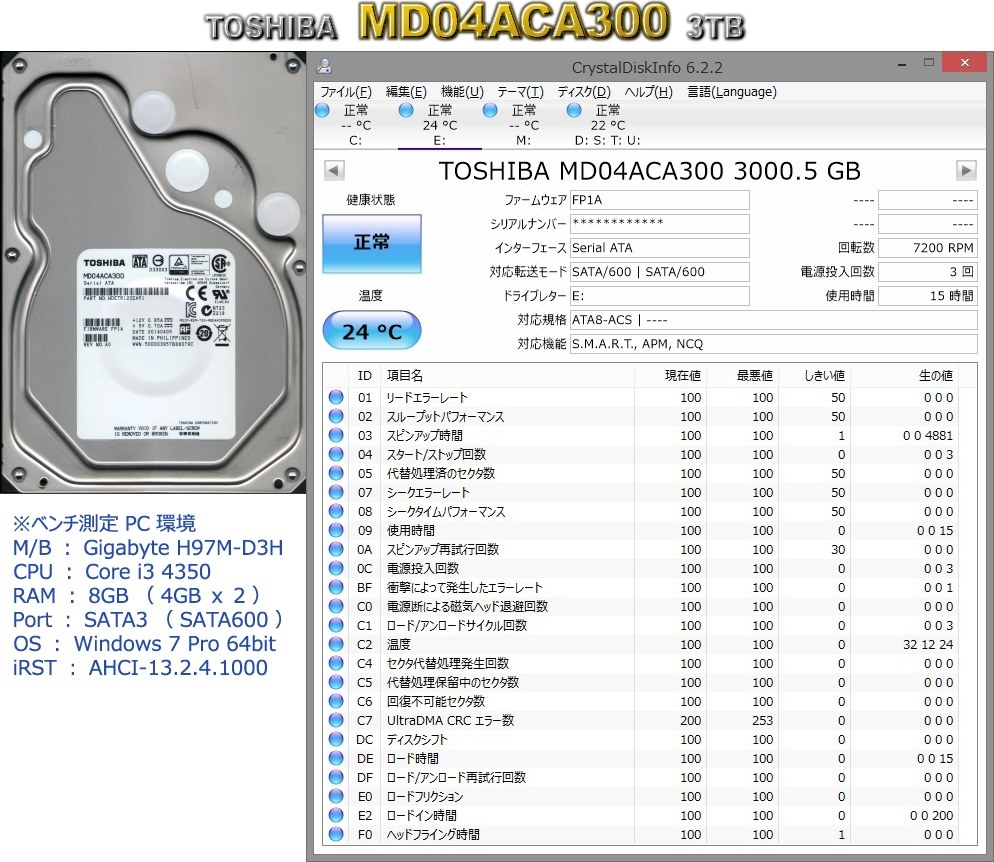Click status icon for E2 ロードイン時間
Viewport: 994px width, 862px height.
336,816
